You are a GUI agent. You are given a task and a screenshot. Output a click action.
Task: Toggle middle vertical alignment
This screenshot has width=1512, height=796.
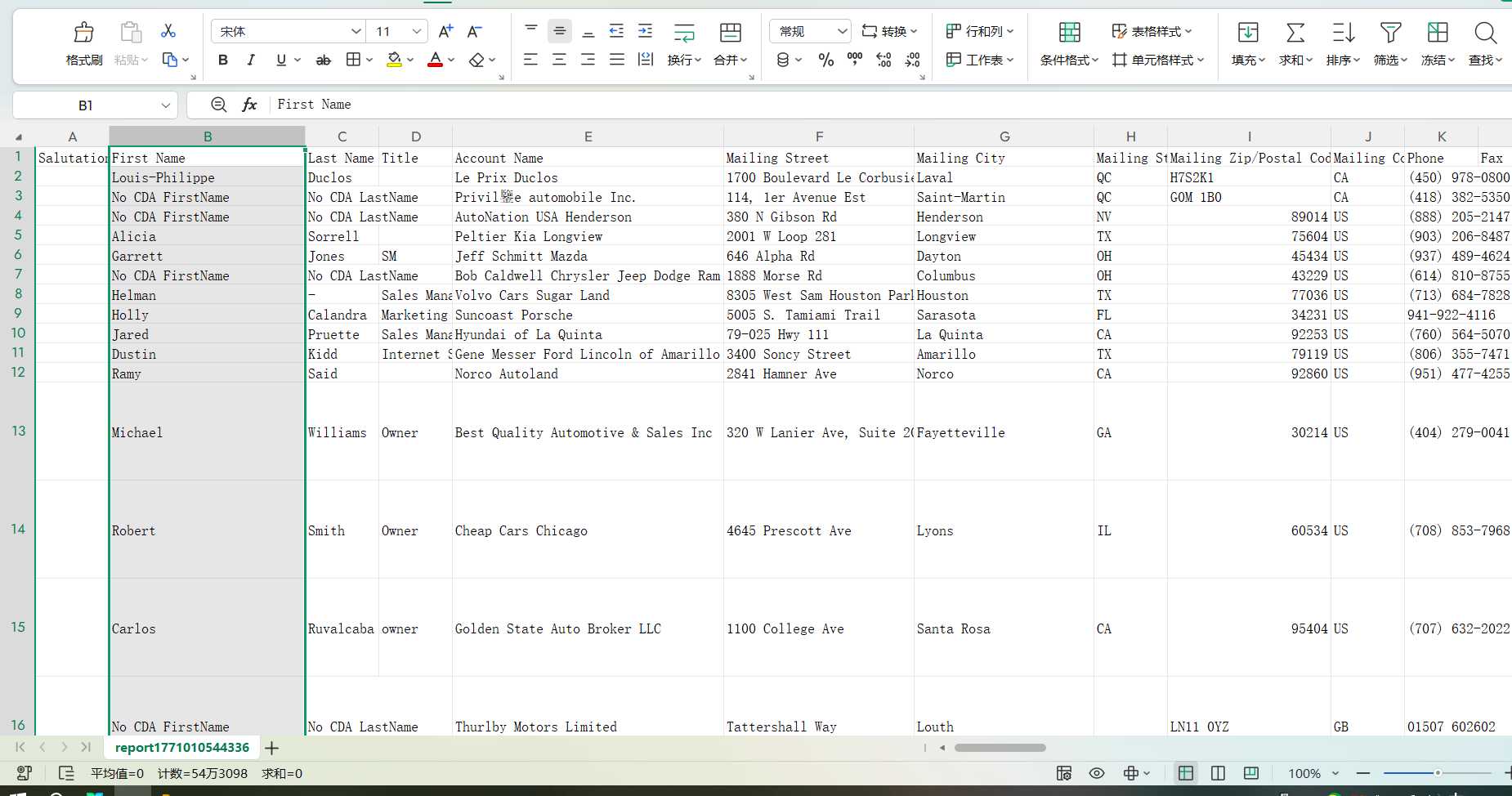[560, 31]
